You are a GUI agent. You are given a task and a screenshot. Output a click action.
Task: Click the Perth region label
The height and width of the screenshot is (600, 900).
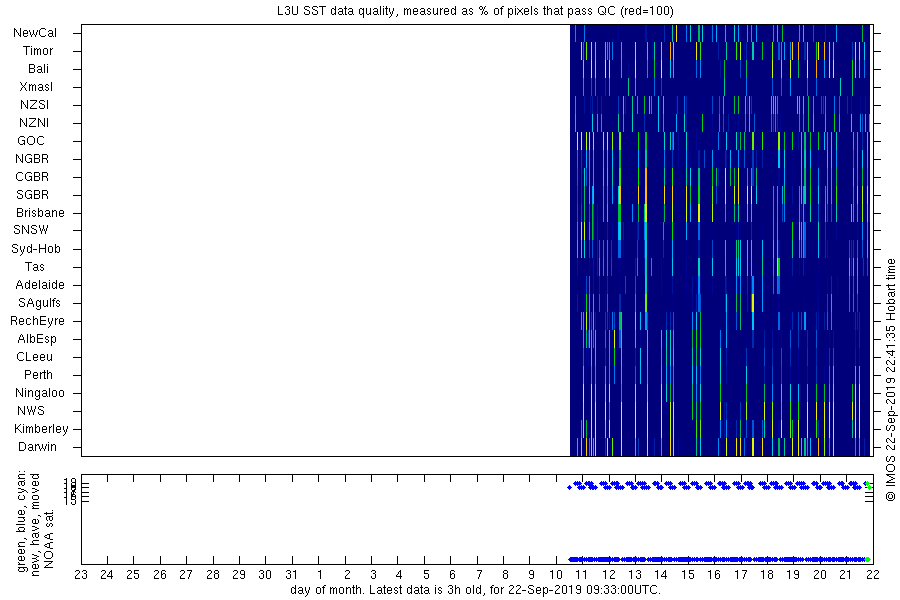click(38, 375)
